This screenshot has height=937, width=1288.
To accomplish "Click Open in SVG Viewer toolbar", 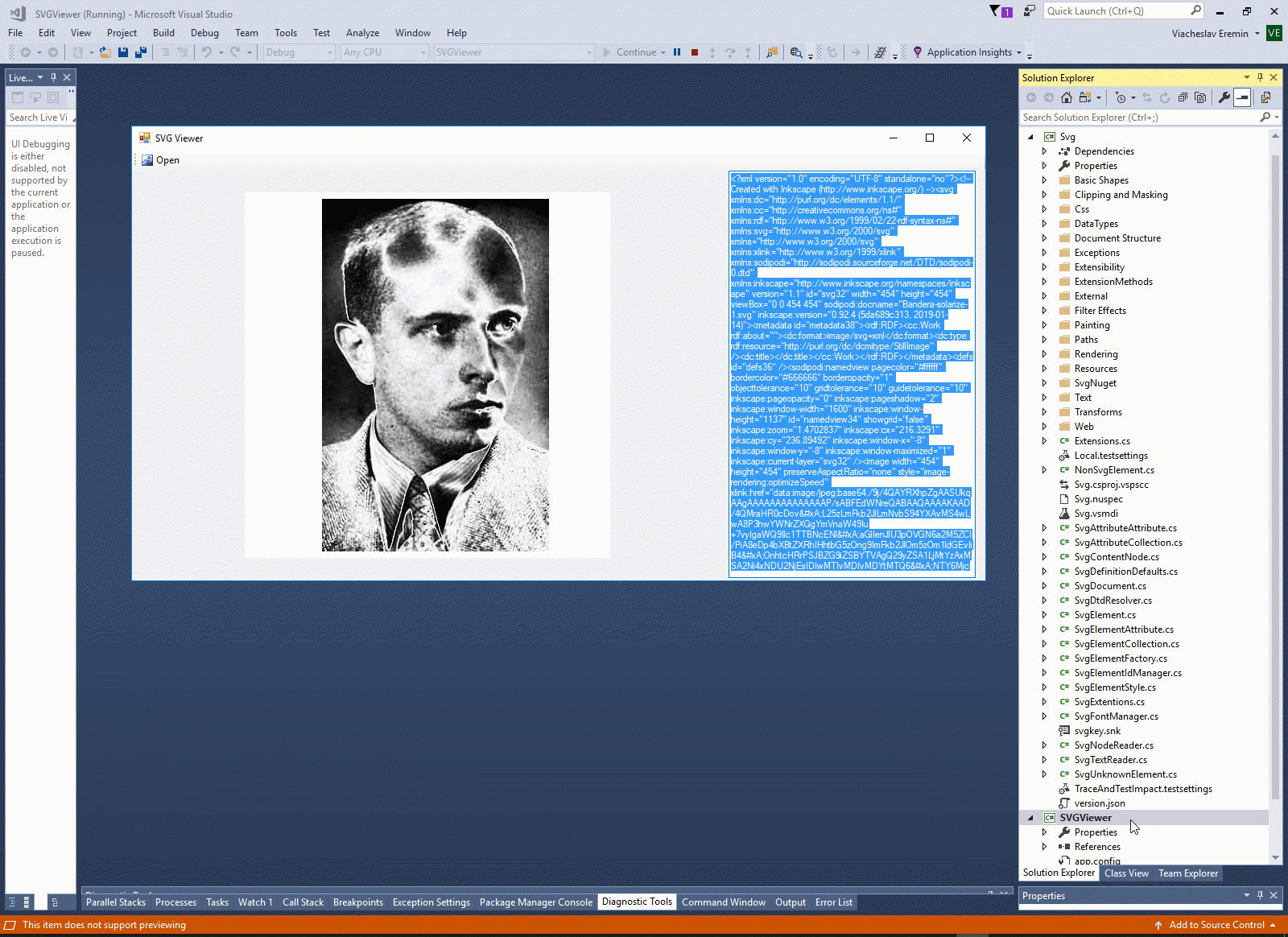I will click(161, 160).
